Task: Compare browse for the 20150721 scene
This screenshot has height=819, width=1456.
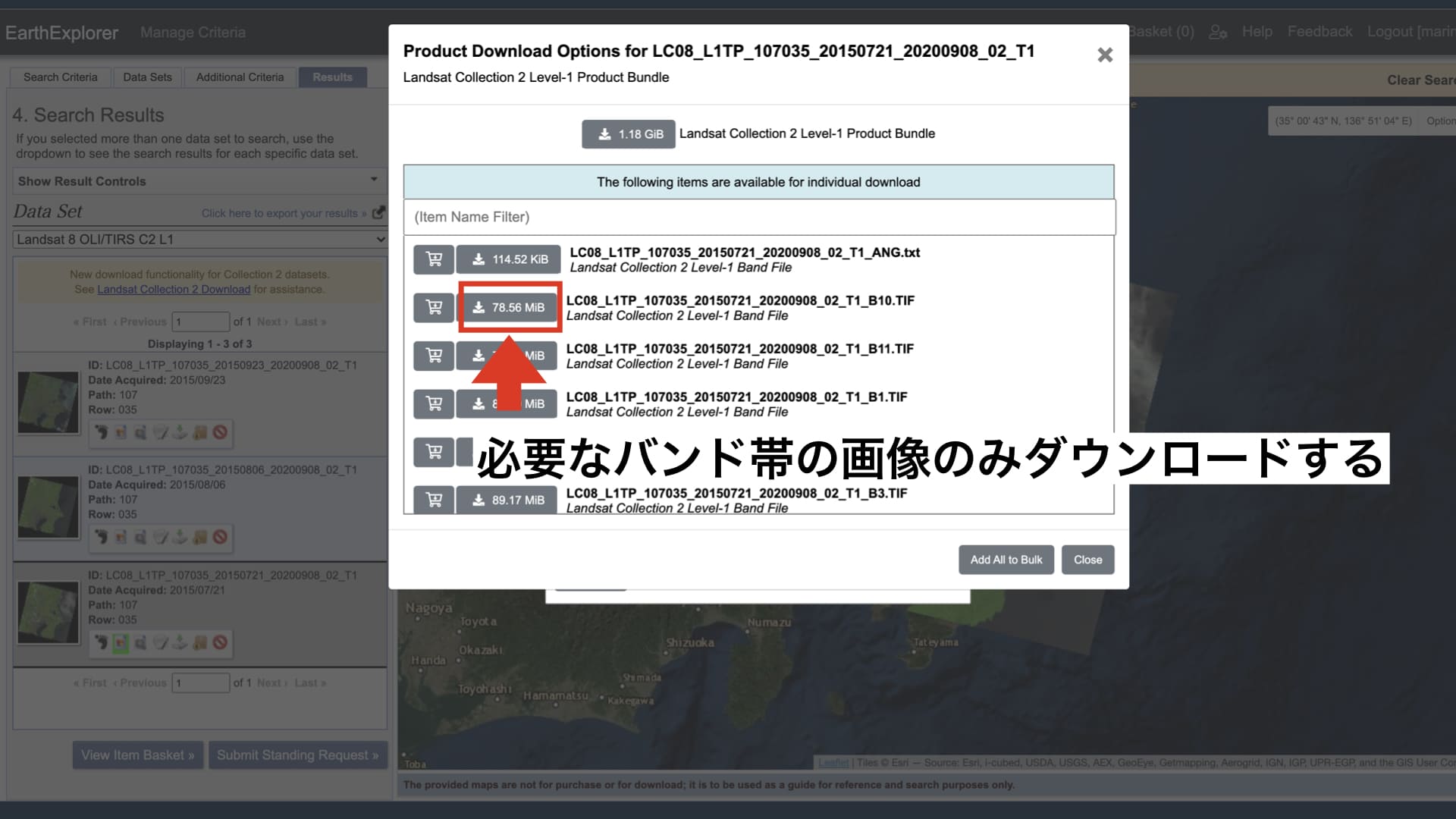Action: click(140, 642)
